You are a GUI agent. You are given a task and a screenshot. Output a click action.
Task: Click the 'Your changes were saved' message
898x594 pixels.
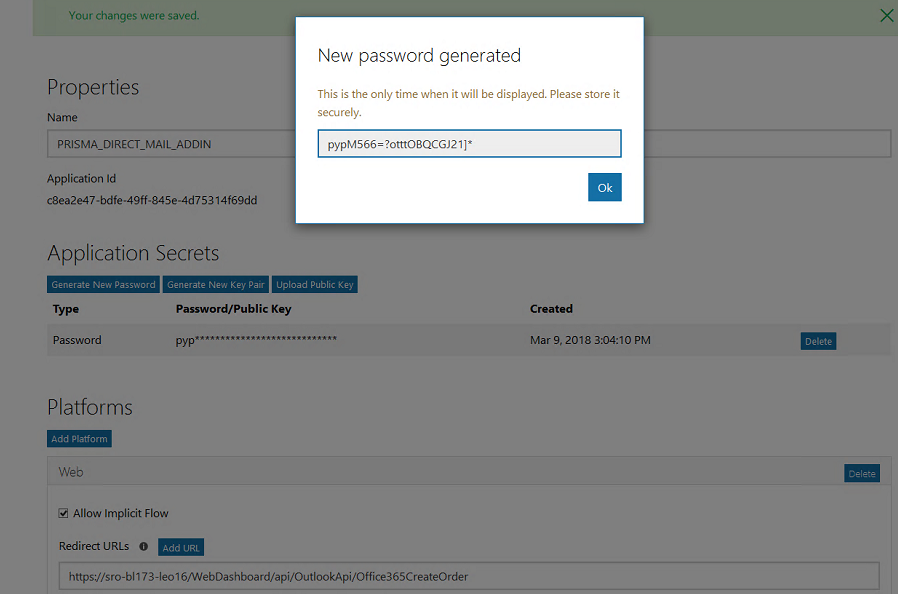tap(134, 16)
